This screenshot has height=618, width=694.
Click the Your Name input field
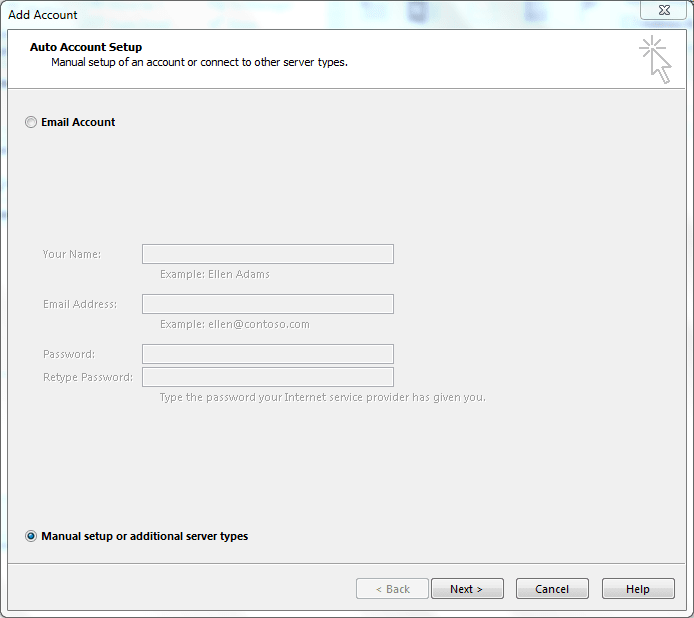tap(268, 254)
